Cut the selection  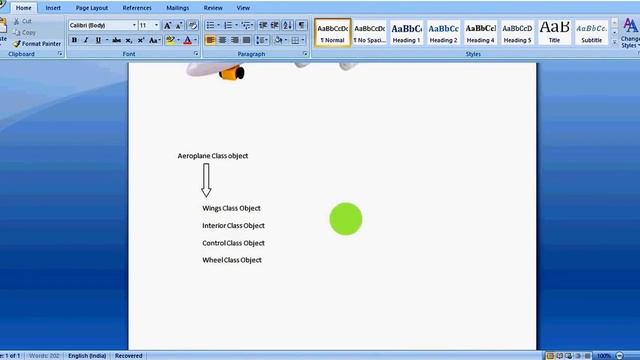click(x=23, y=21)
